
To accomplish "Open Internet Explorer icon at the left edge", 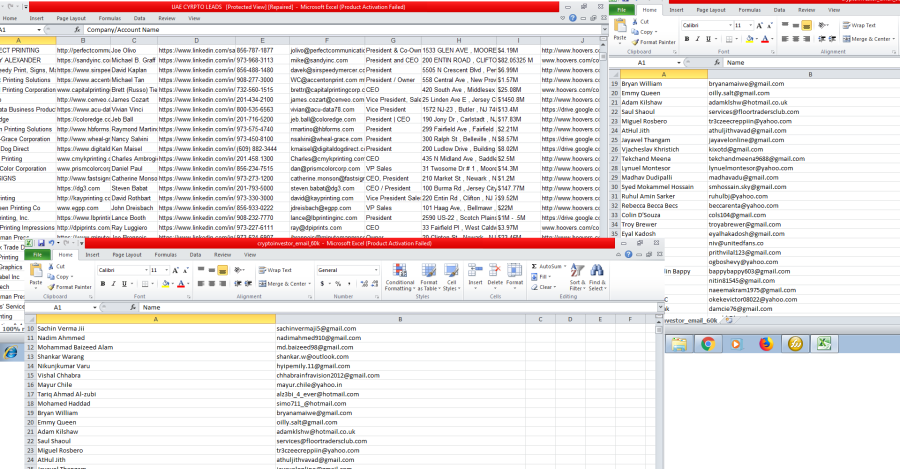I will point(10,352).
